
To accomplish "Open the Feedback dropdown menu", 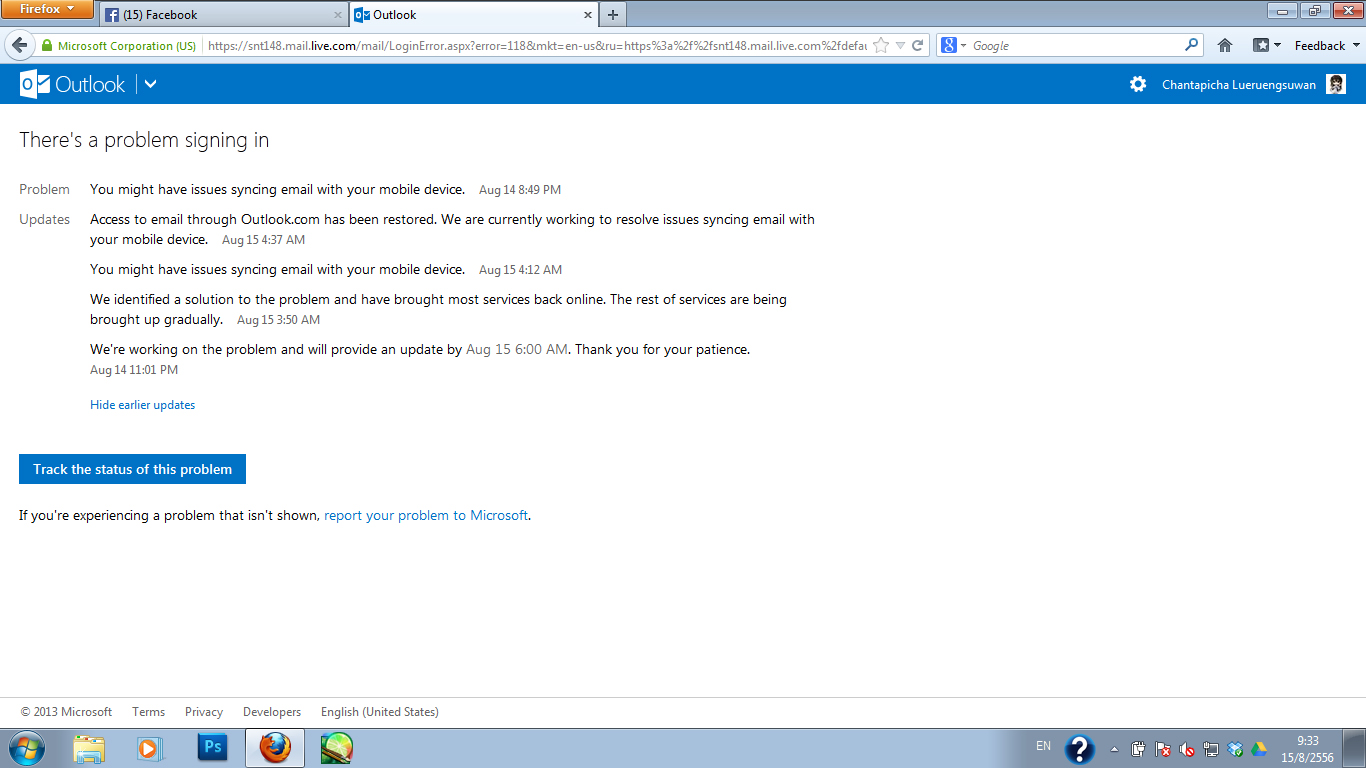I will [x=1327, y=46].
